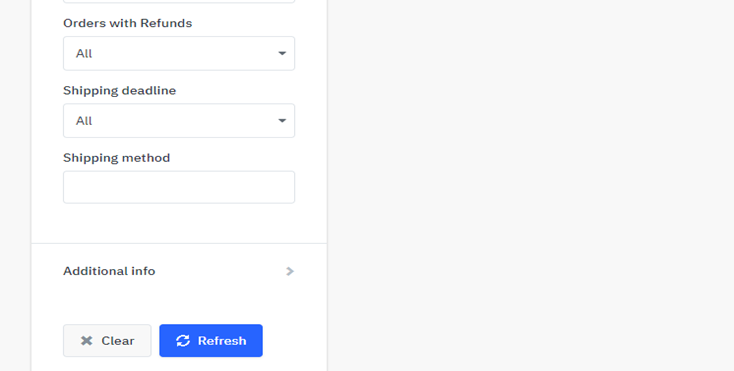The height and width of the screenshot is (371, 734).
Task: Open the Shipping deadline dropdown
Action: [x=179, y=121]
